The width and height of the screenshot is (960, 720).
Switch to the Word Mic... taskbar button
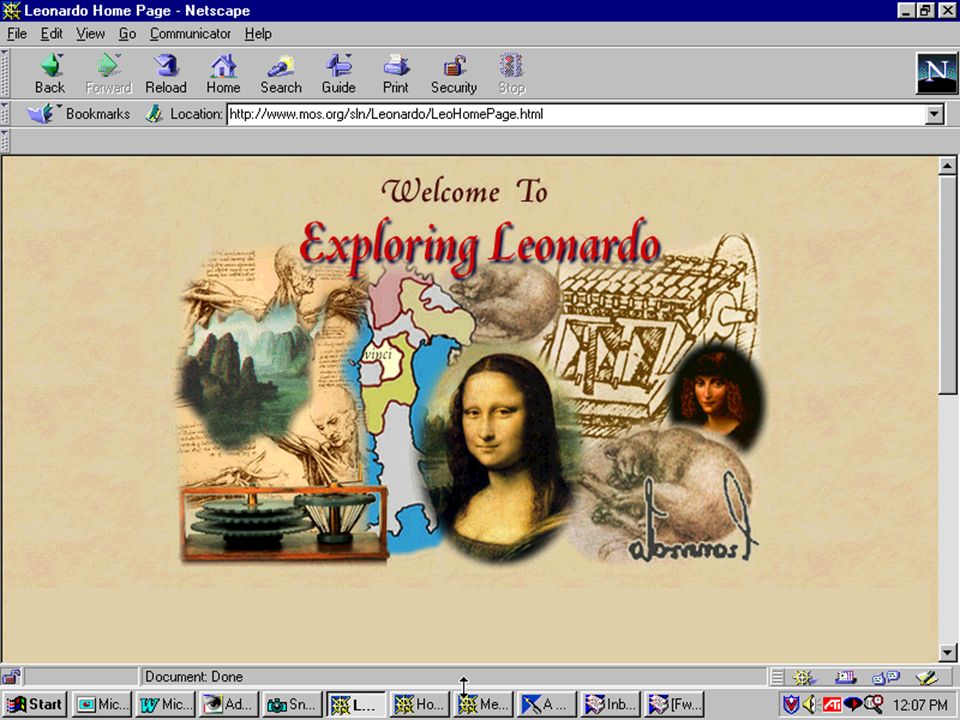tap(165, 705)
